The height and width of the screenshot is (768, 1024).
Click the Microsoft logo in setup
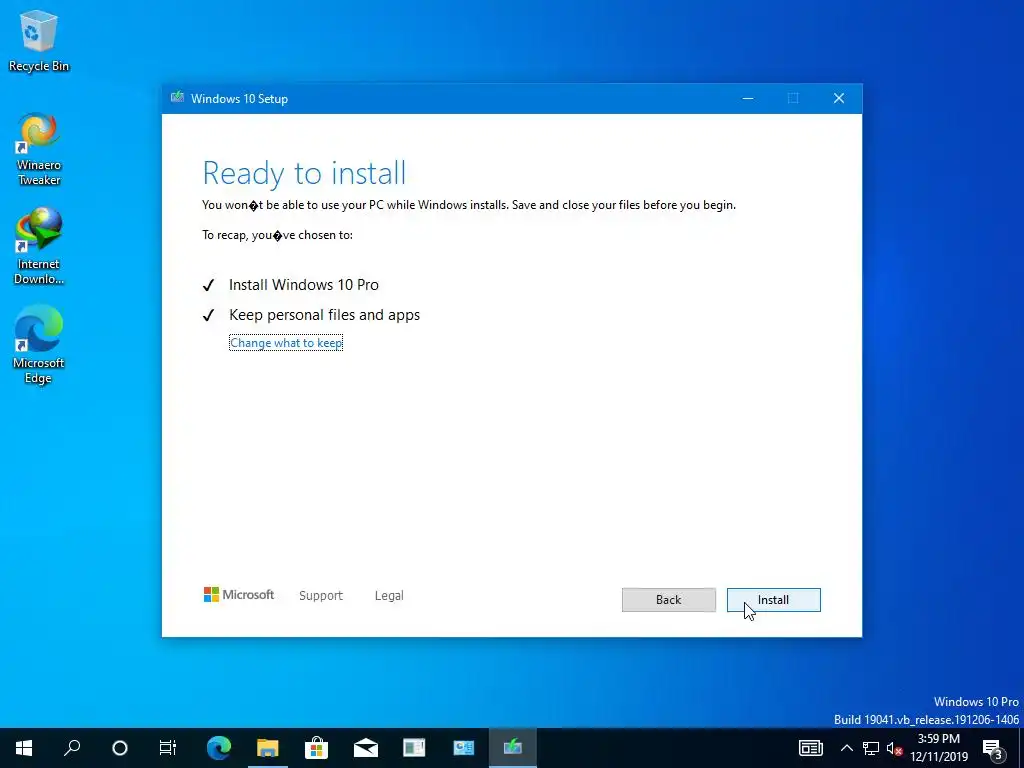[x=239, y=594]
